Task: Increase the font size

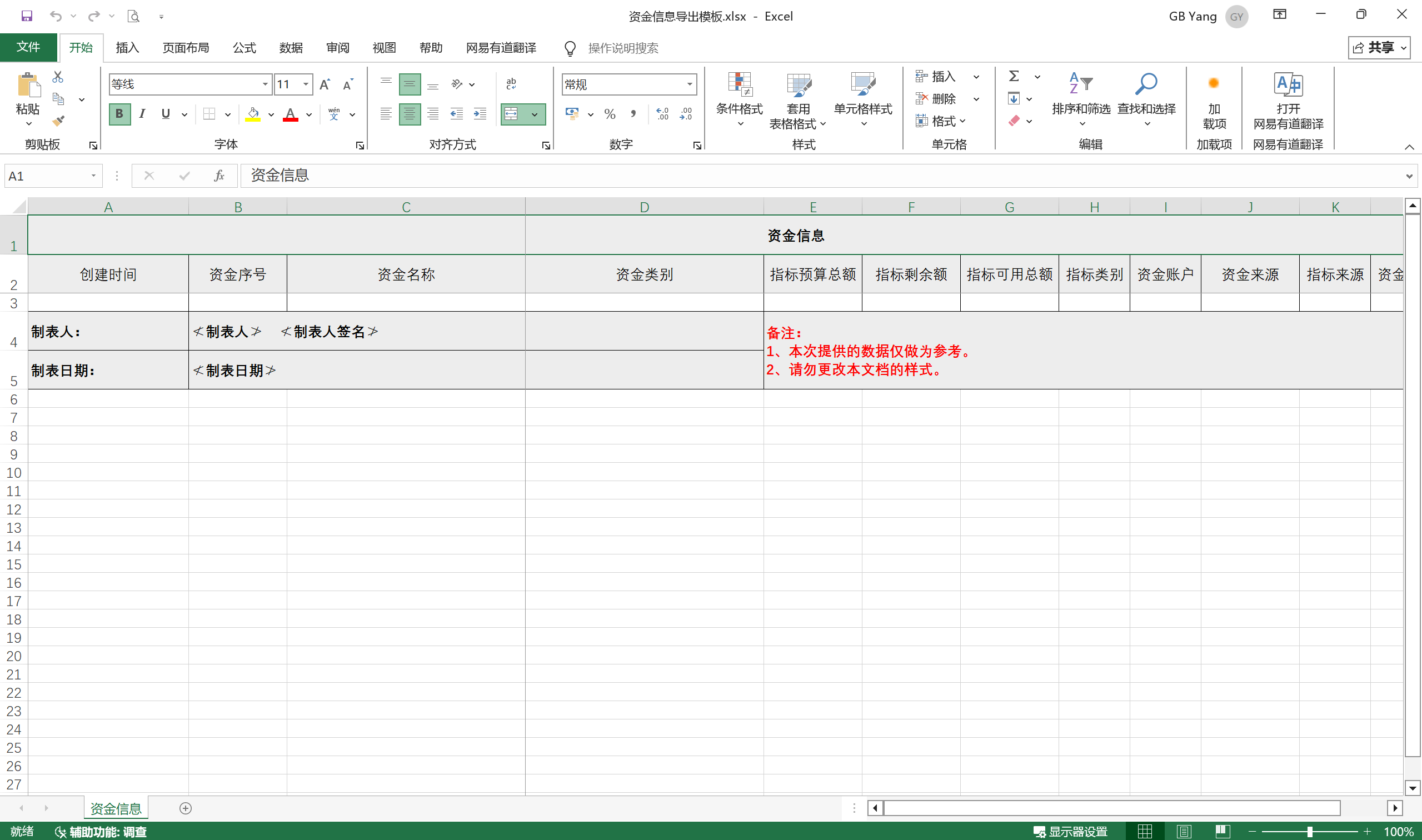Action: (x=325, y=84)
